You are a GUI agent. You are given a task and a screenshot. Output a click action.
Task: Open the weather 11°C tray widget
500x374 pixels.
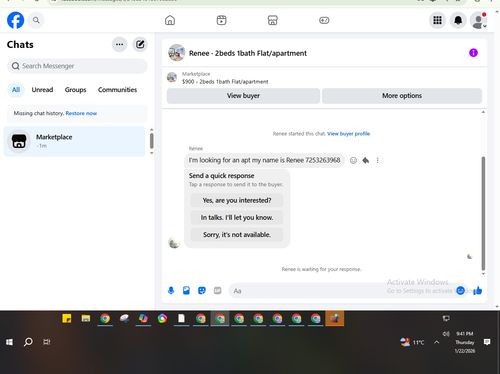(412, 342)
